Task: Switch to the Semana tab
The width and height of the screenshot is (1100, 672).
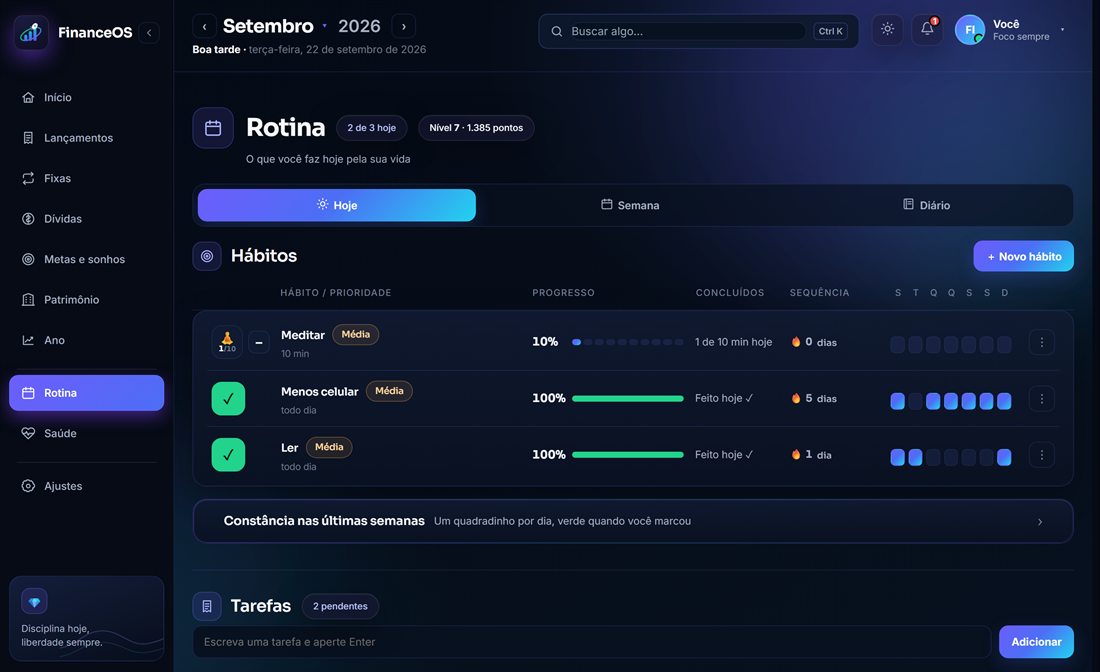Action: pyautogui.click(x=630, y=205)
